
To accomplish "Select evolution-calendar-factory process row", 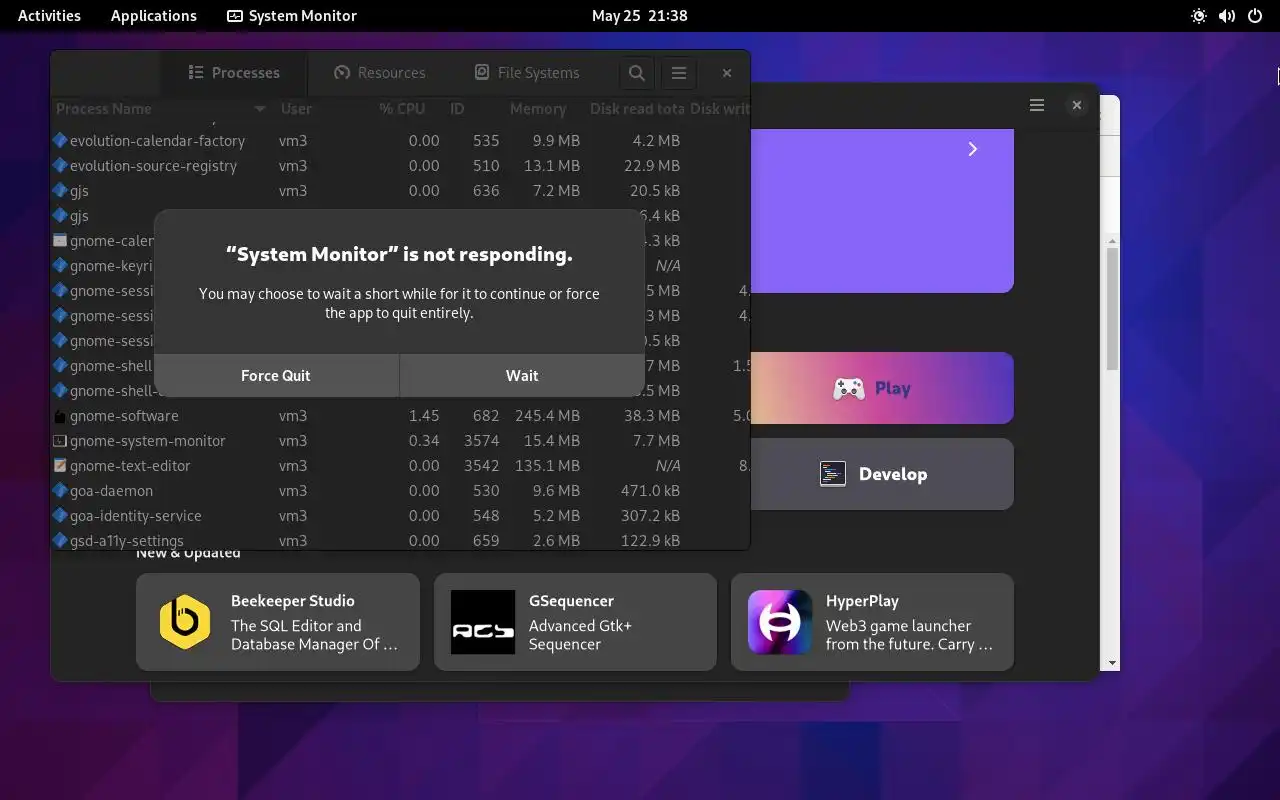I will [400, 141].
